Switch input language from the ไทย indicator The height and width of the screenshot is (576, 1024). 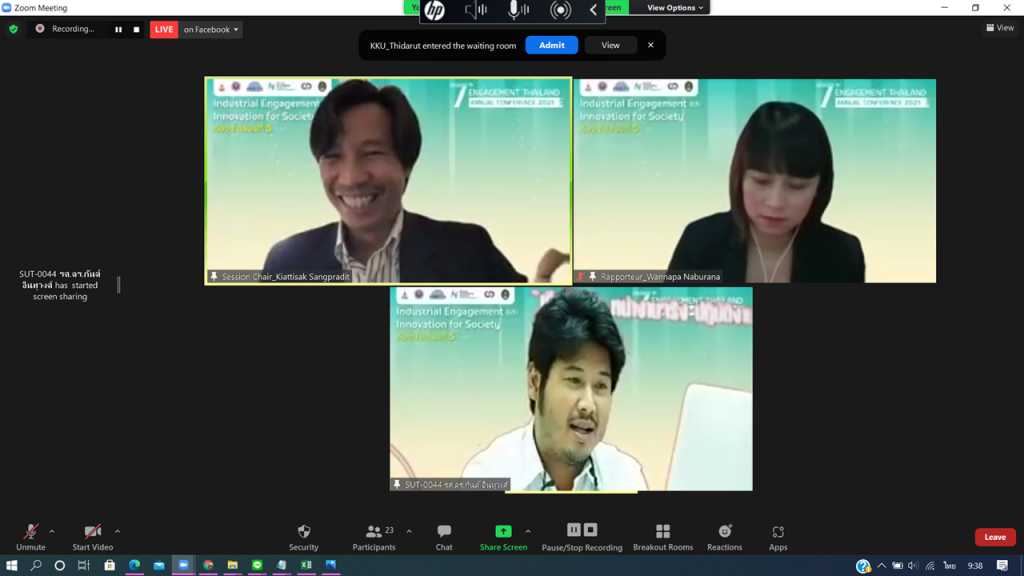(950, 566)
